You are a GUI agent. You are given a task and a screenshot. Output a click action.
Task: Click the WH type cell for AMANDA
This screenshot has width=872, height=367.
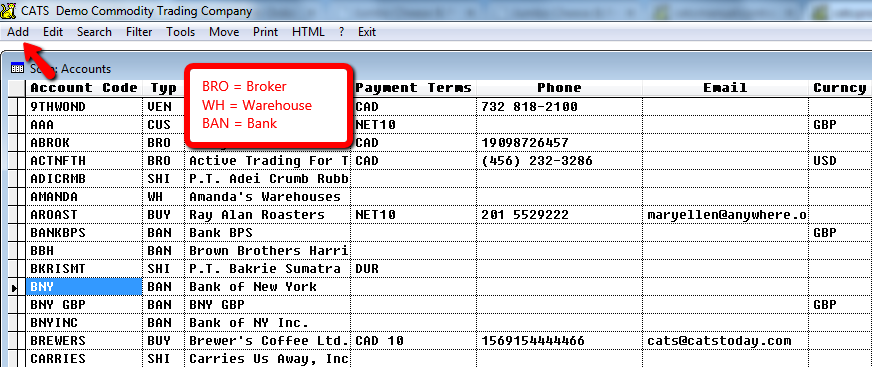point(163,197)
